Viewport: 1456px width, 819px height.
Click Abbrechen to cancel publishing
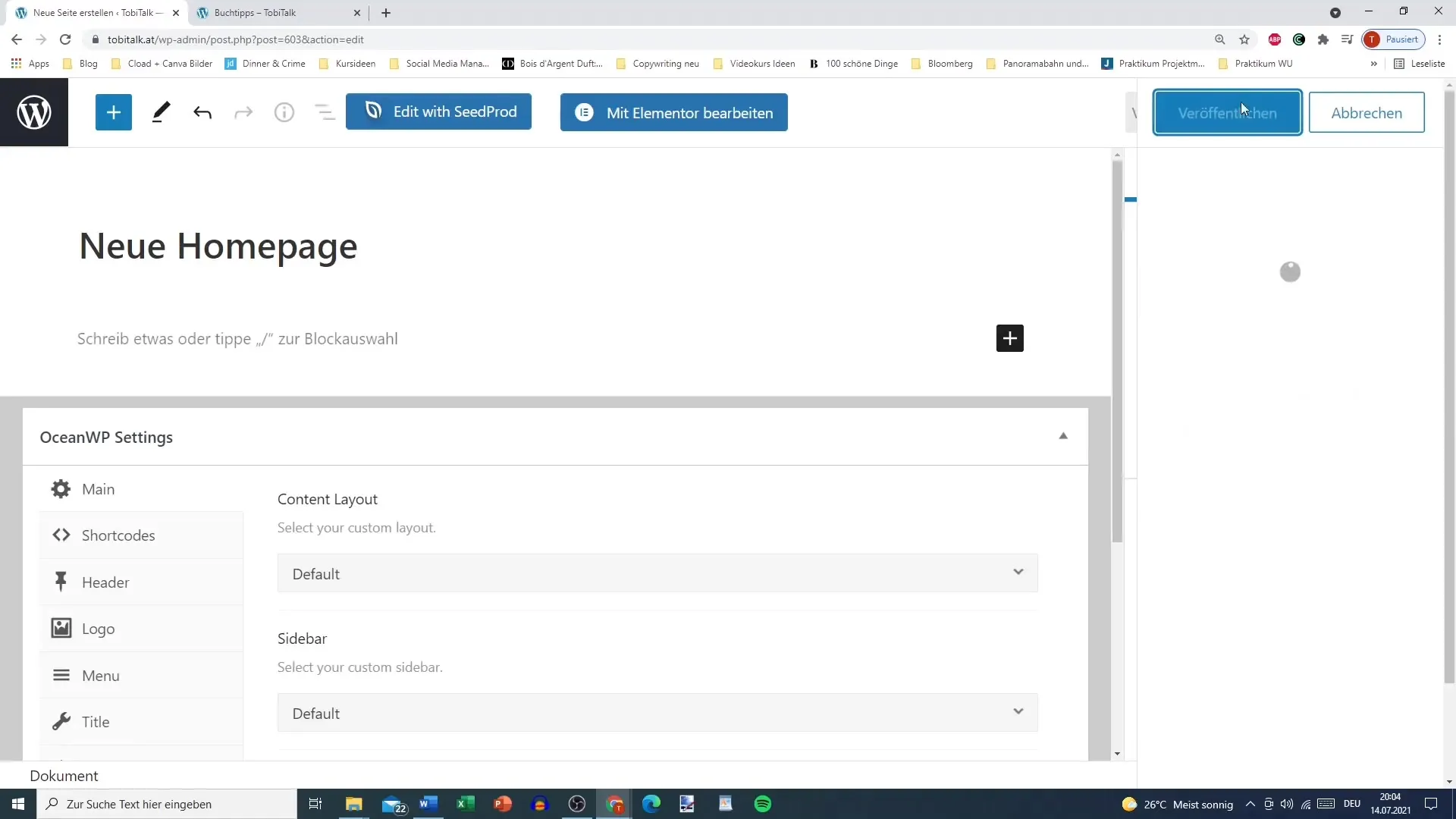tap(1367, 112)
